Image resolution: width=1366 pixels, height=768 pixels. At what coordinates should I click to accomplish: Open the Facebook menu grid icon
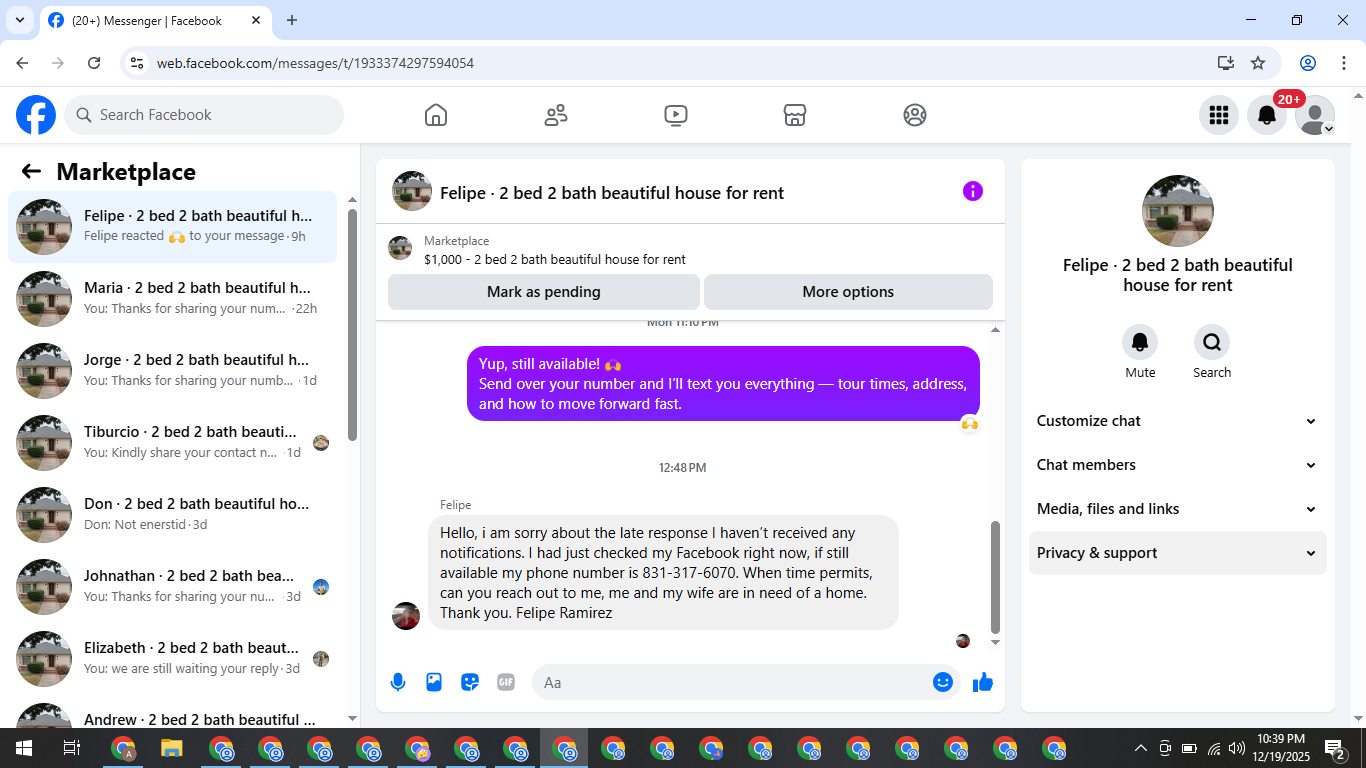[x=1219, y=115]
